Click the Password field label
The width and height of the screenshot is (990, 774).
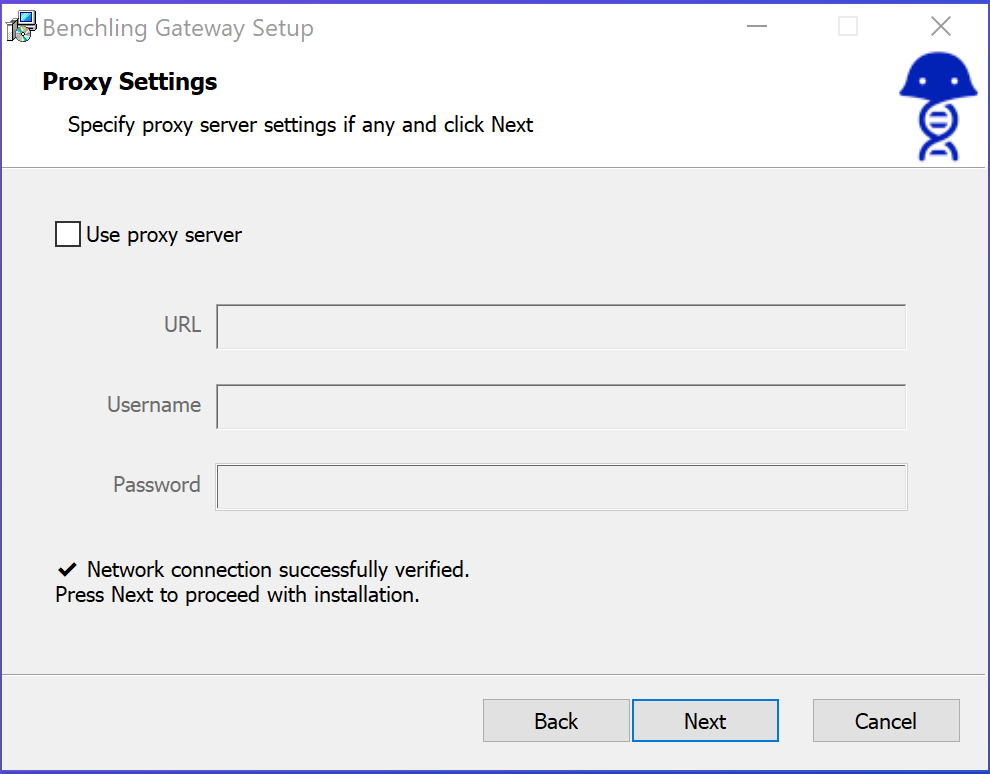click(x=157, y=485)
